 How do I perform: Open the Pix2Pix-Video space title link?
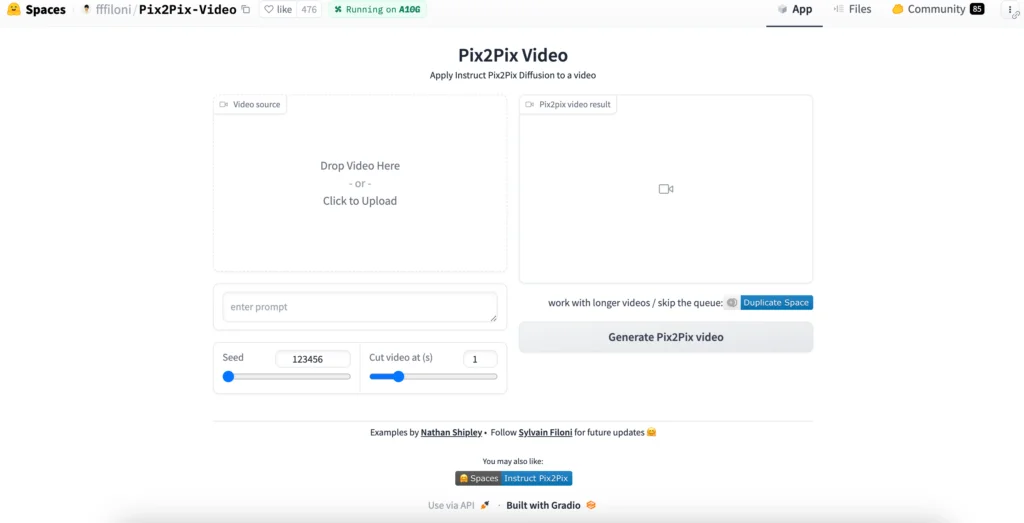click(x=187, y=10)
